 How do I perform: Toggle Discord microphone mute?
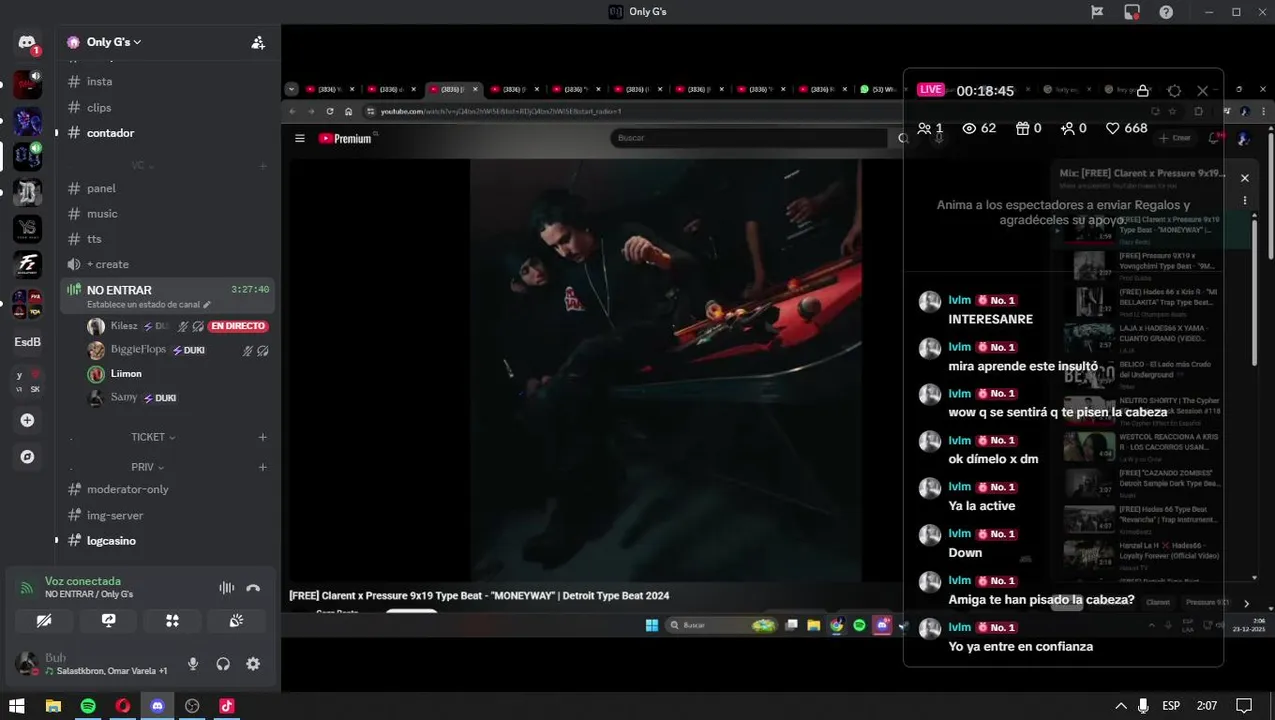click(193, 664)
